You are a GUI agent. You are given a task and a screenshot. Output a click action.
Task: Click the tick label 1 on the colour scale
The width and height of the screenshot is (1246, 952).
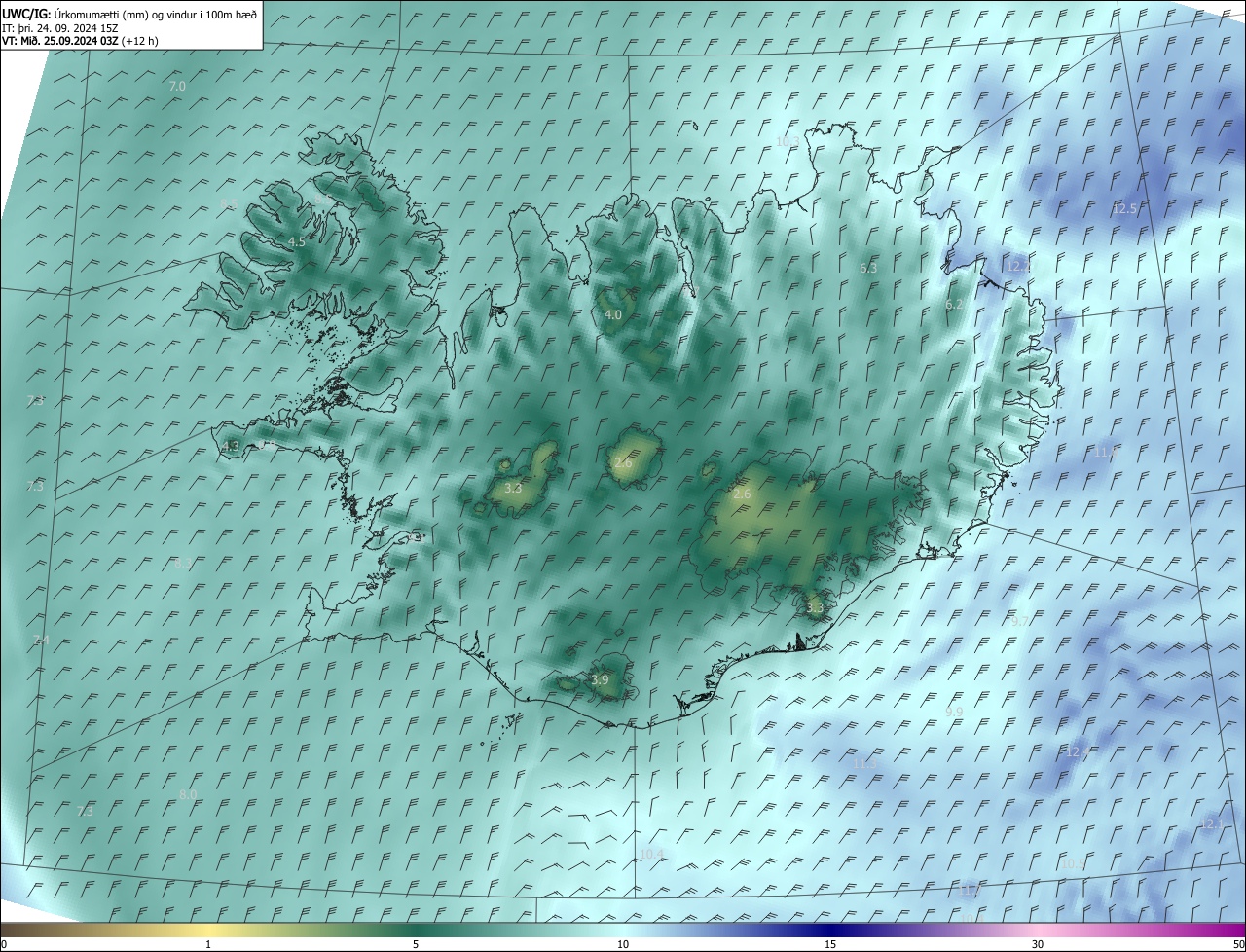pyautogui.click(x=208, y=945)
